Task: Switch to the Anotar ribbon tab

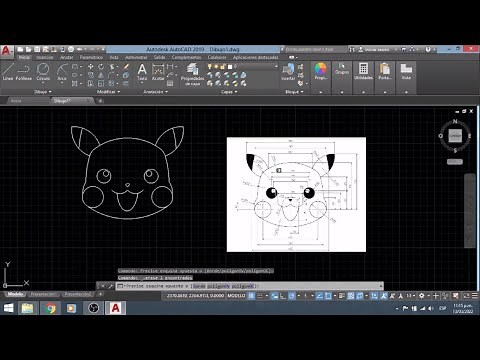Action: click(66, 57)
